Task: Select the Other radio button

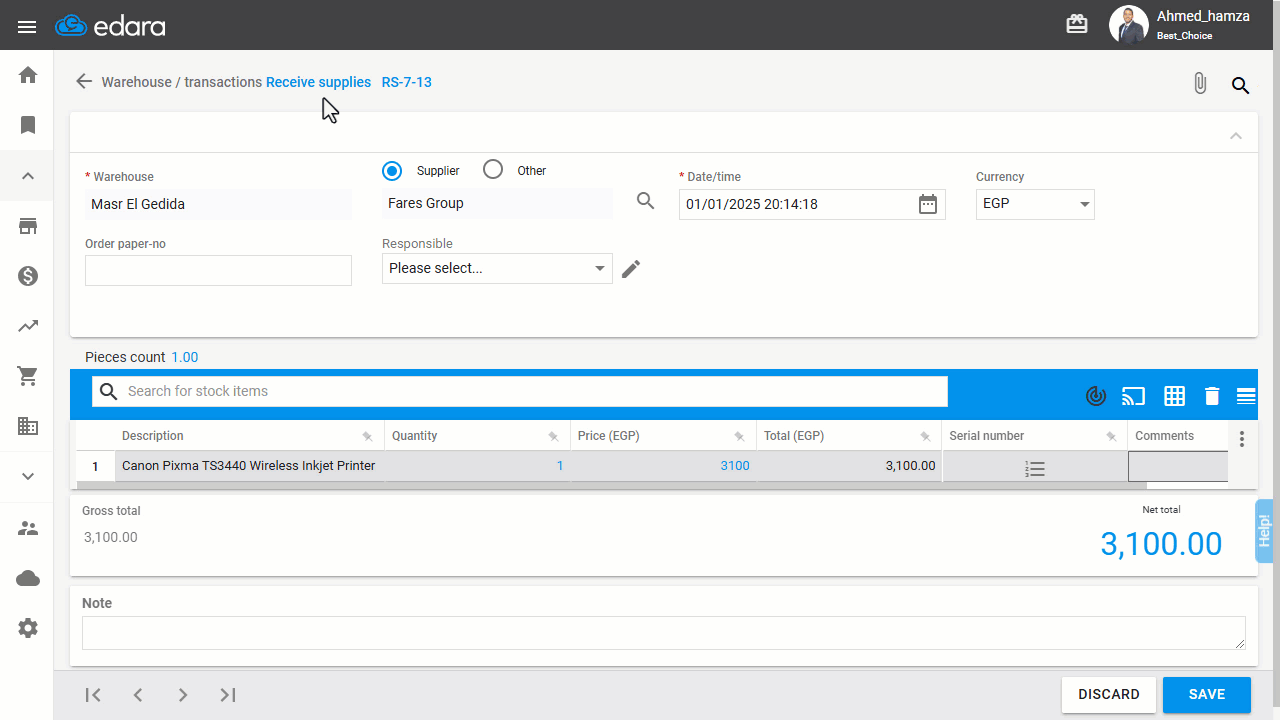Action: coord(492,170)
